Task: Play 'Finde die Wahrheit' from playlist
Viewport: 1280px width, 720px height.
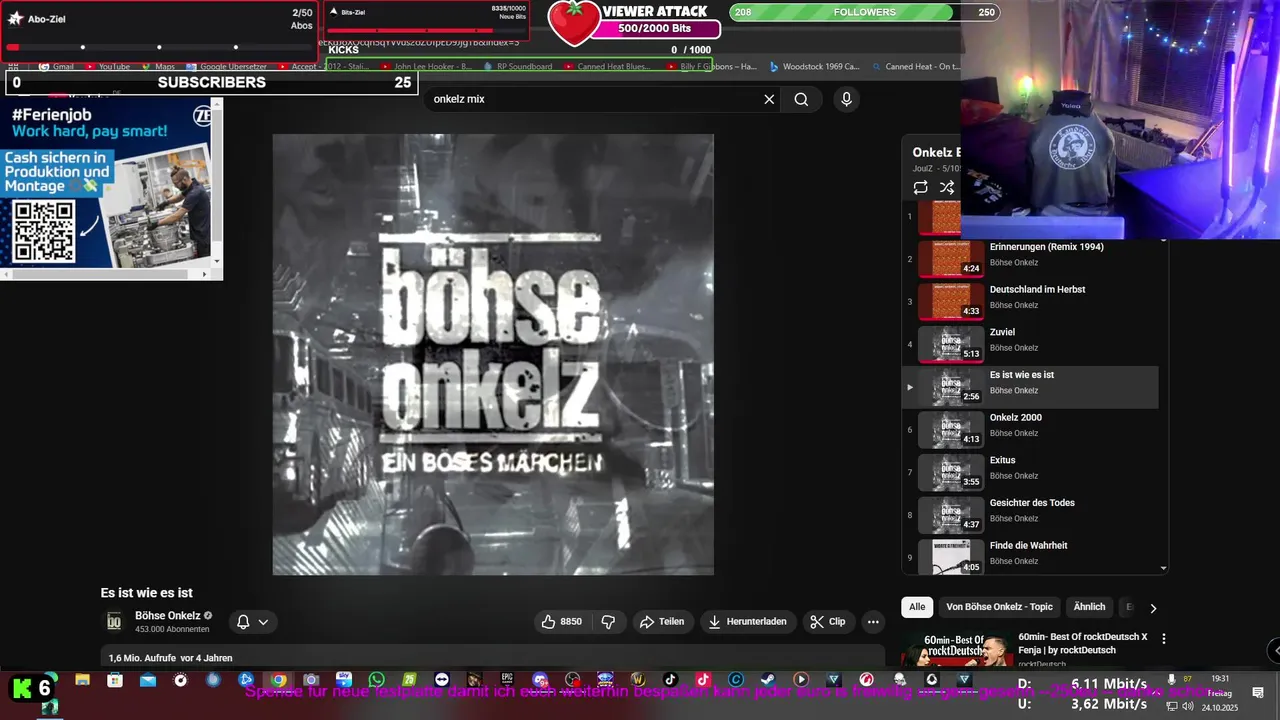Action: [1030, 555]
